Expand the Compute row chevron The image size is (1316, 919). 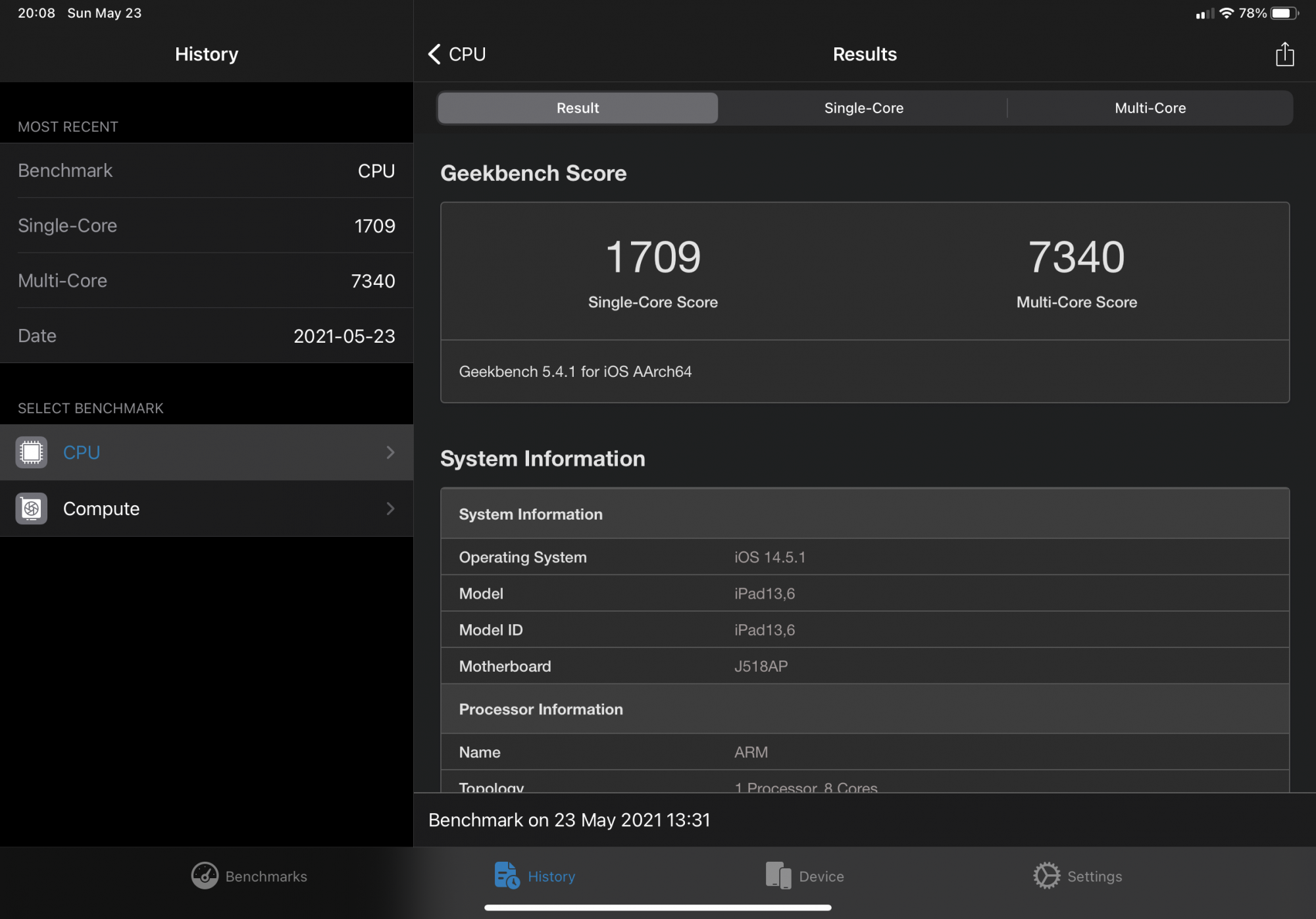[x=390, y=509]
